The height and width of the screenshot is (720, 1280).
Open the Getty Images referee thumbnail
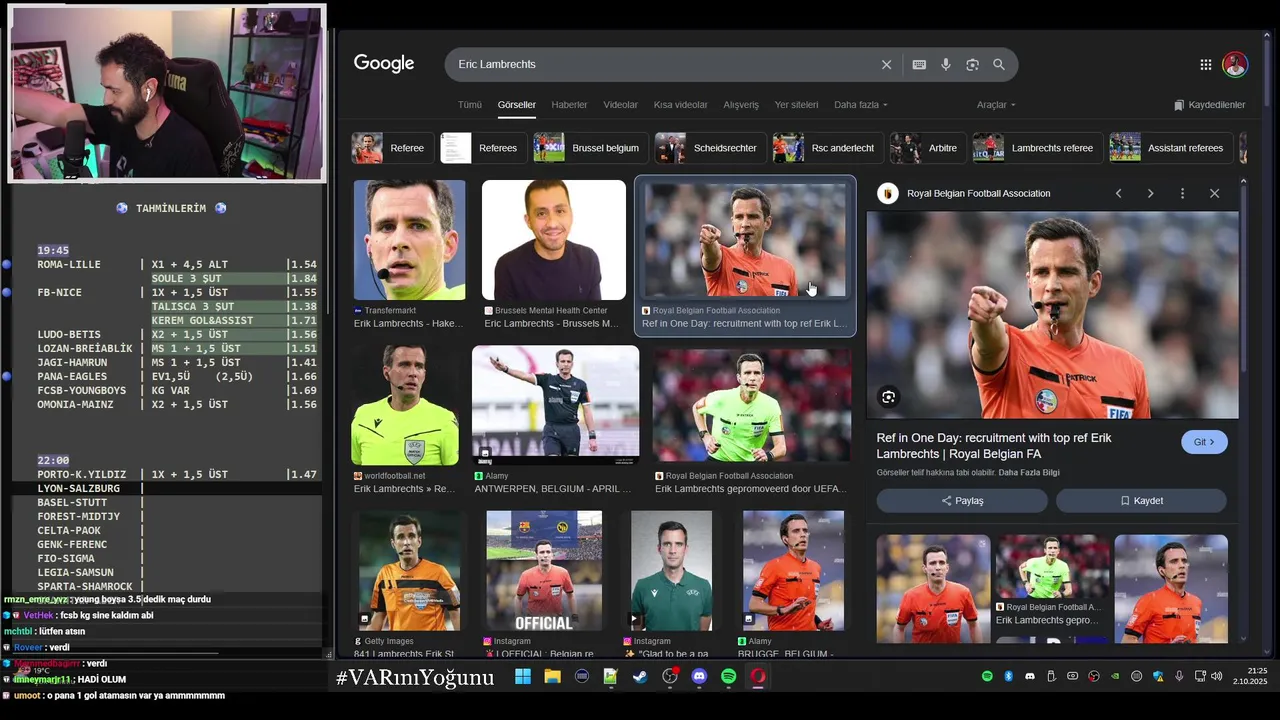pyautogui.click(x=410, y=570)
